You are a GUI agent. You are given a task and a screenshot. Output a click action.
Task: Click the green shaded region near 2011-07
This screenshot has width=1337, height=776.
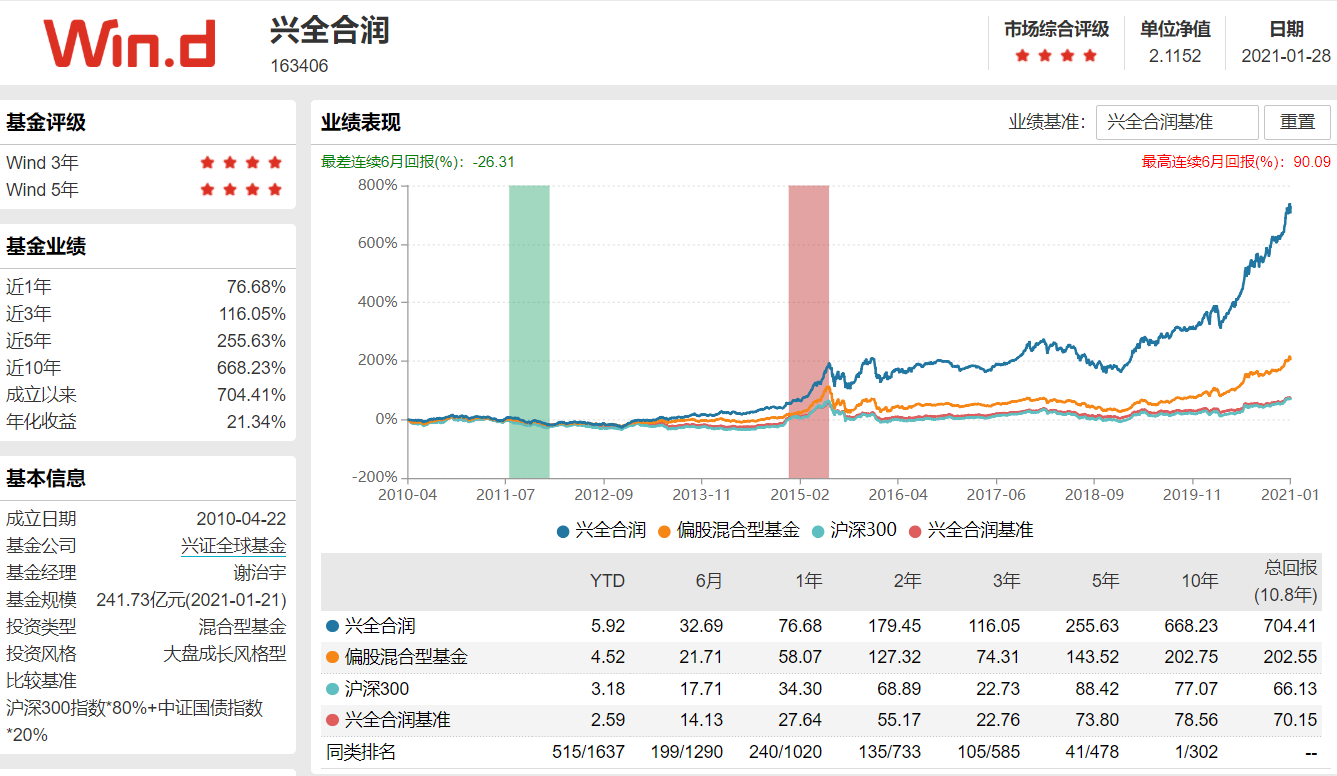pyautogui.click(x=530, y=330)
